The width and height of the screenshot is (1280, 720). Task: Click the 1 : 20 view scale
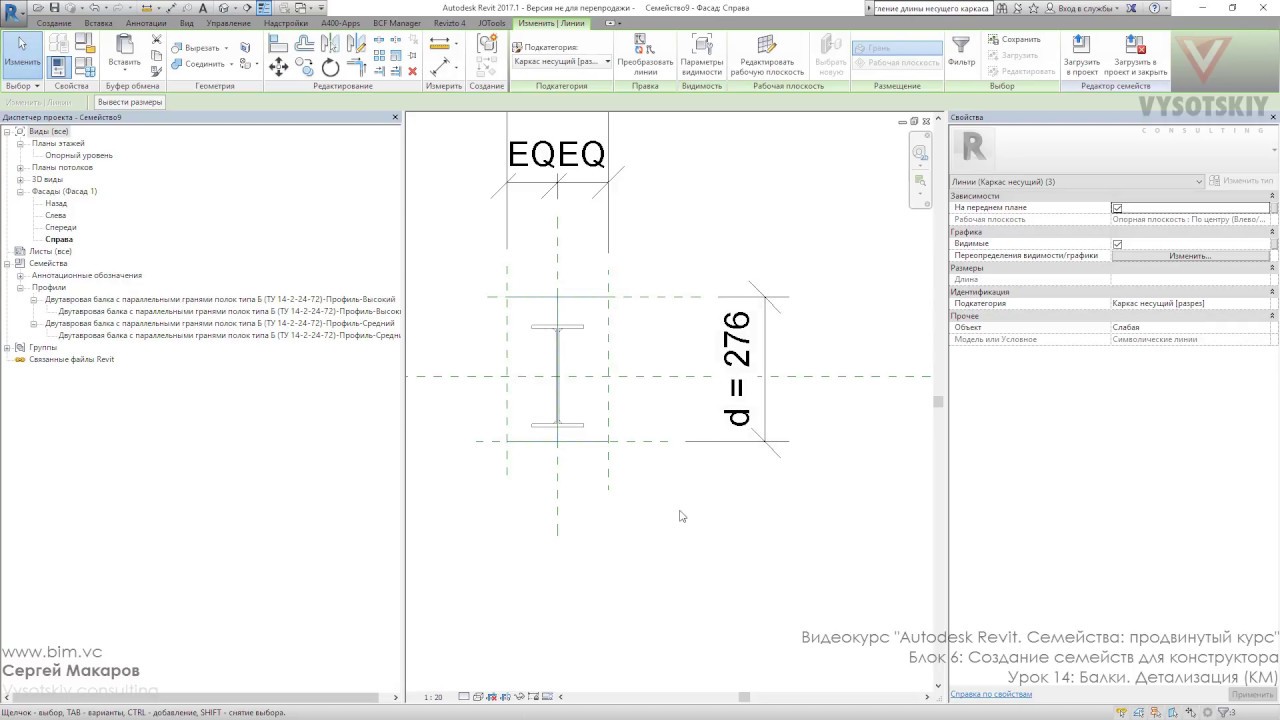tap(433, 697)
